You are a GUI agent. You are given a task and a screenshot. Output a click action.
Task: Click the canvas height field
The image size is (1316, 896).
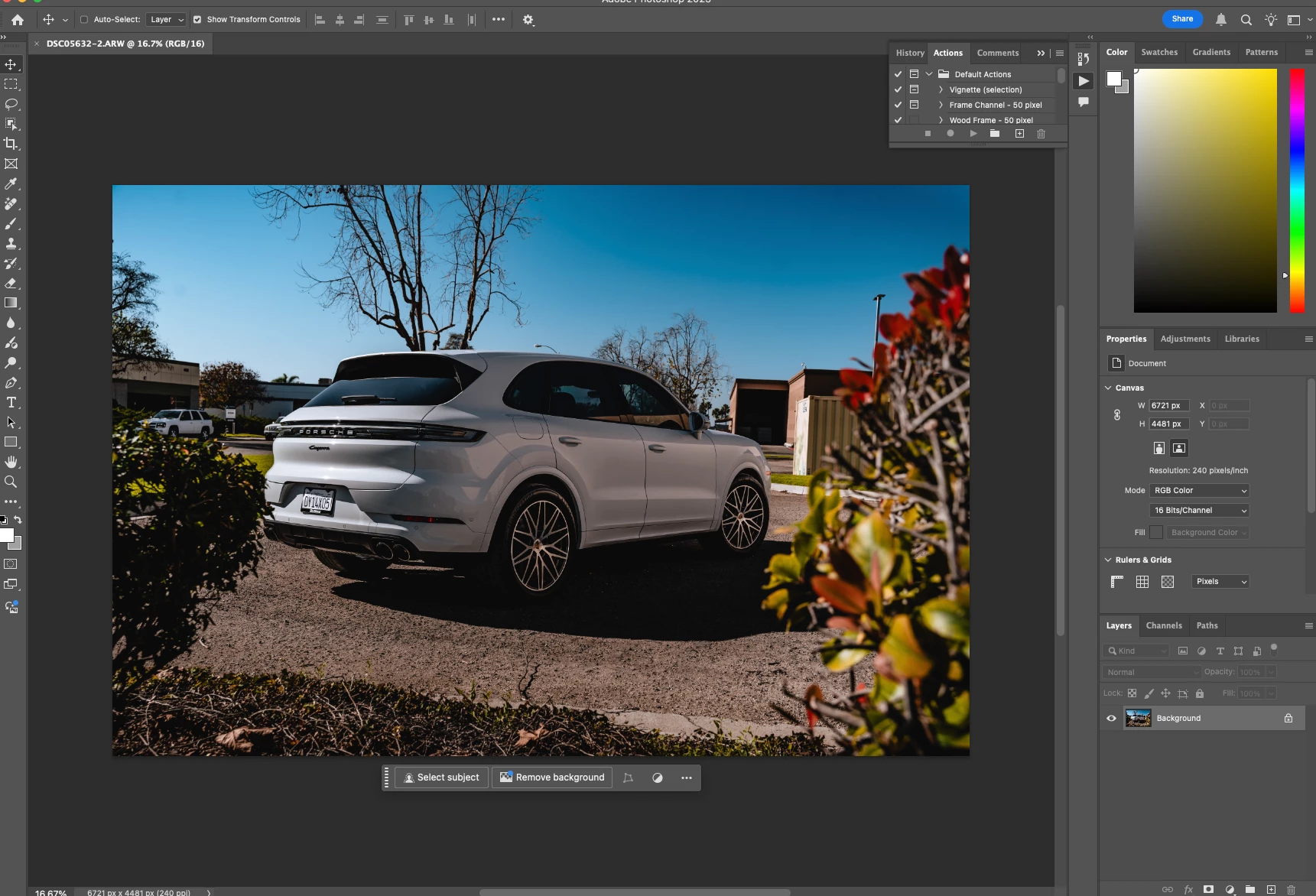(1168, 424)
